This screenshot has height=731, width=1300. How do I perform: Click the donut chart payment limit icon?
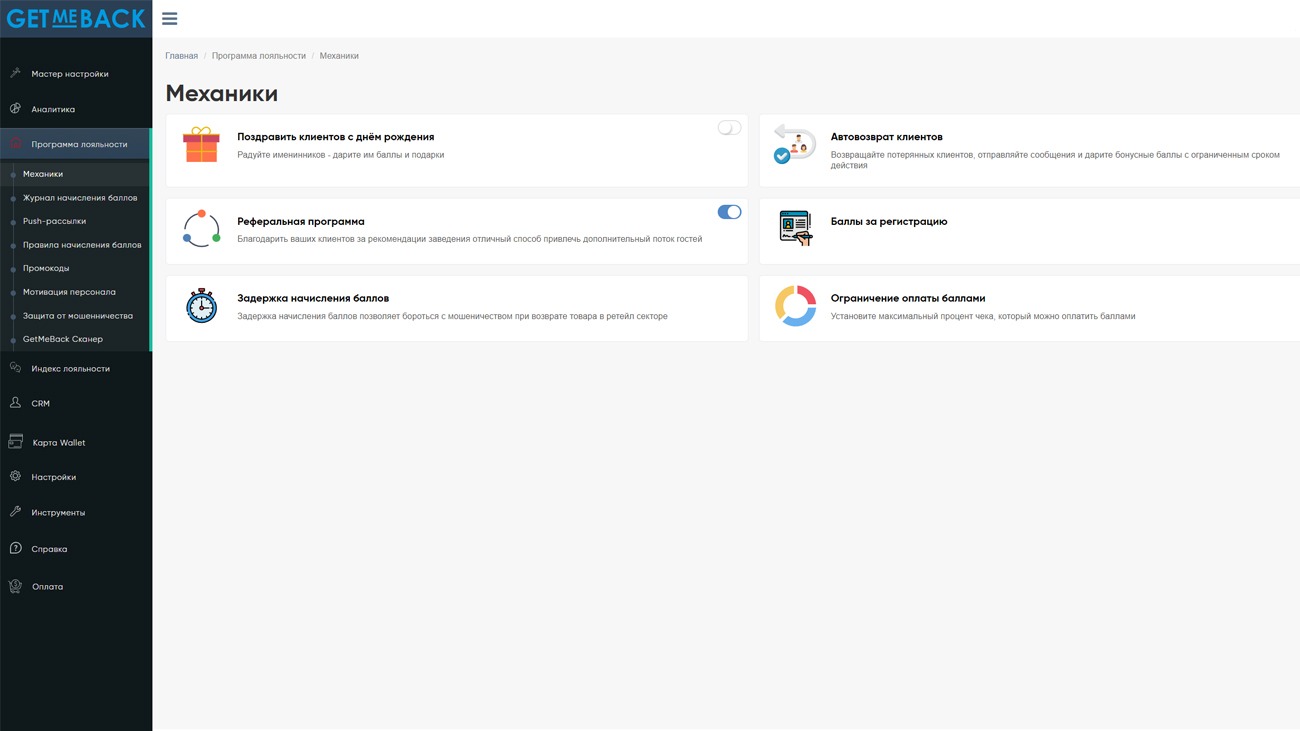(795, 306)
